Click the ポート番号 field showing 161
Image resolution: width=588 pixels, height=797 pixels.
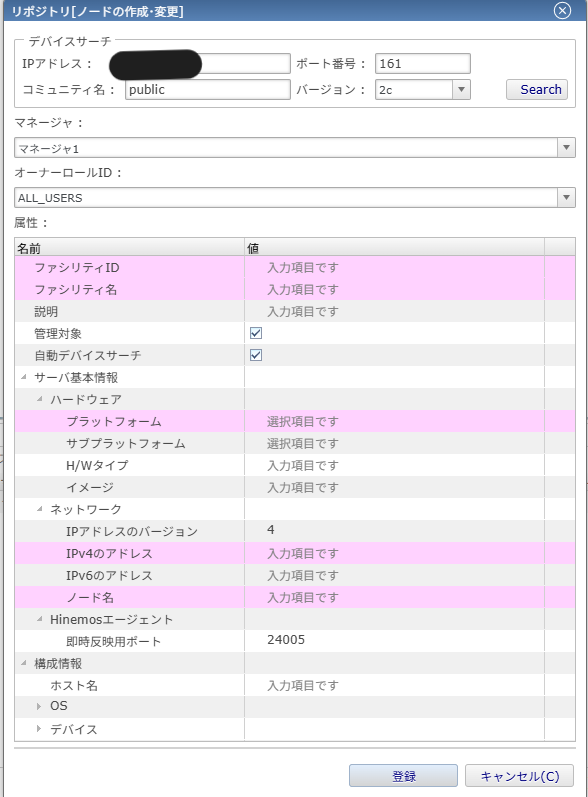click(422, 64)
